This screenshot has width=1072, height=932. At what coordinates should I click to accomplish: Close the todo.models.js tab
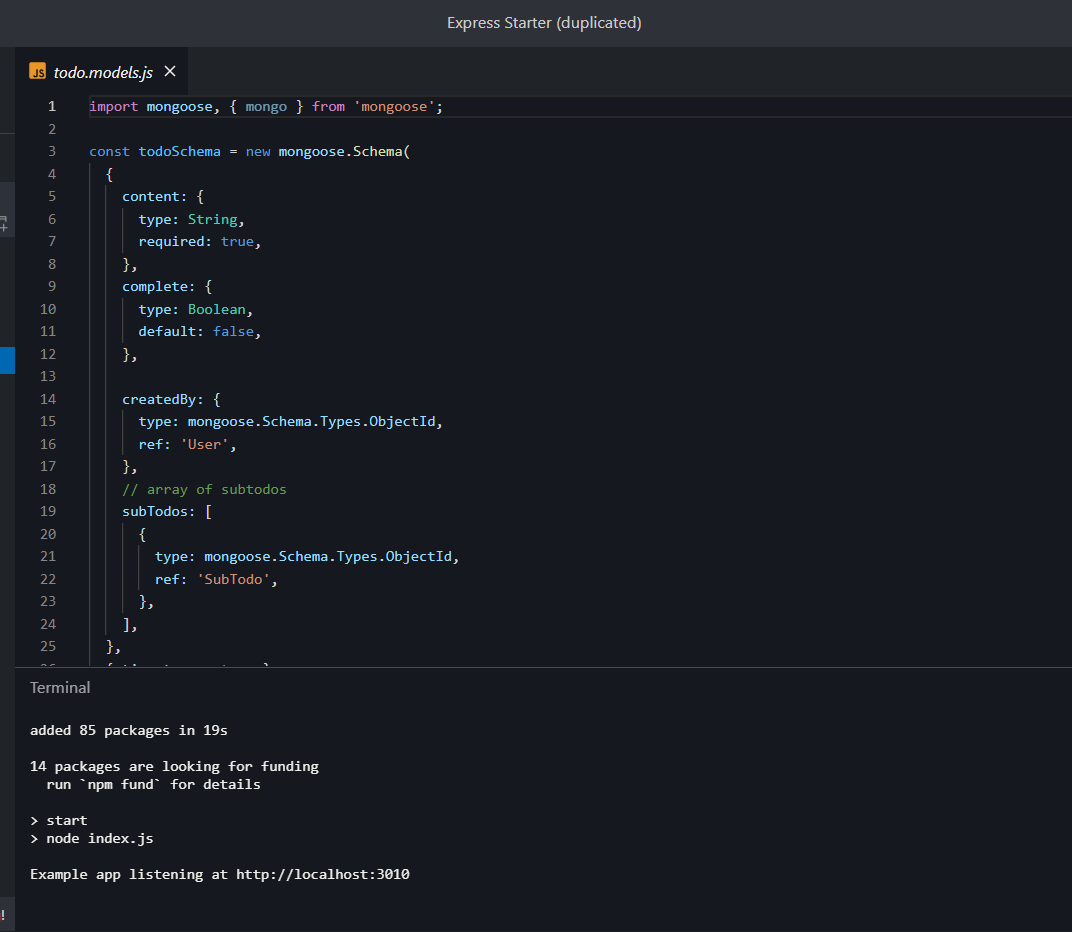(x=170, y=71)
